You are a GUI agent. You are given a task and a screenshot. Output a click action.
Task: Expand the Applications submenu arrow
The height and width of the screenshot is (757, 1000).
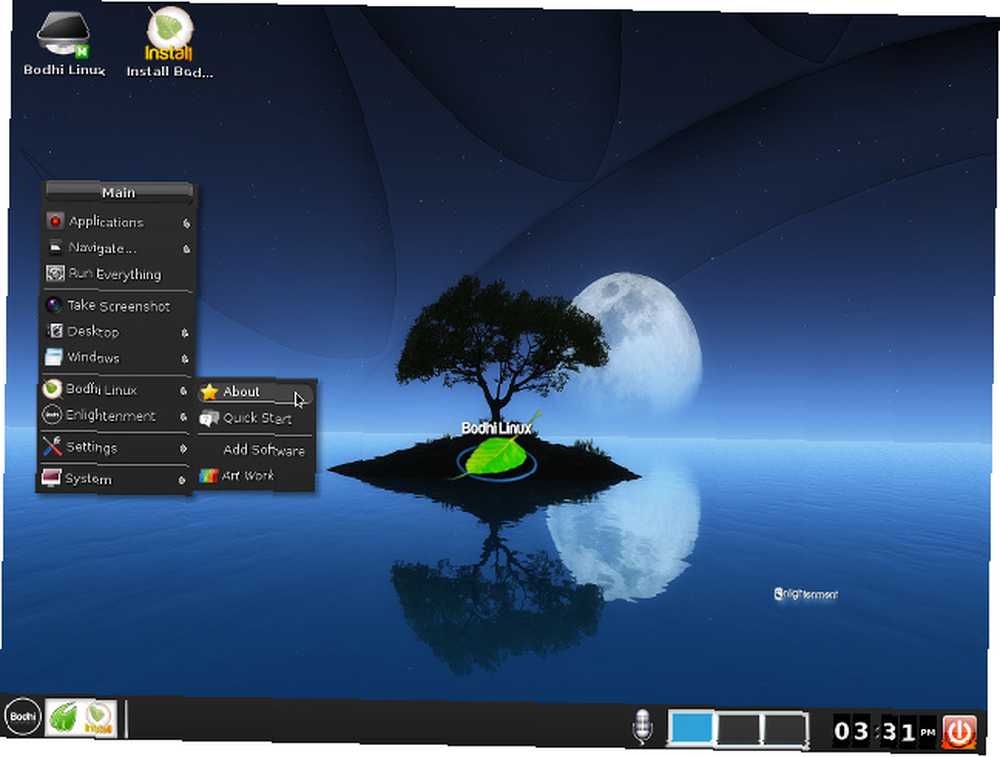click(x=186, y=223)
